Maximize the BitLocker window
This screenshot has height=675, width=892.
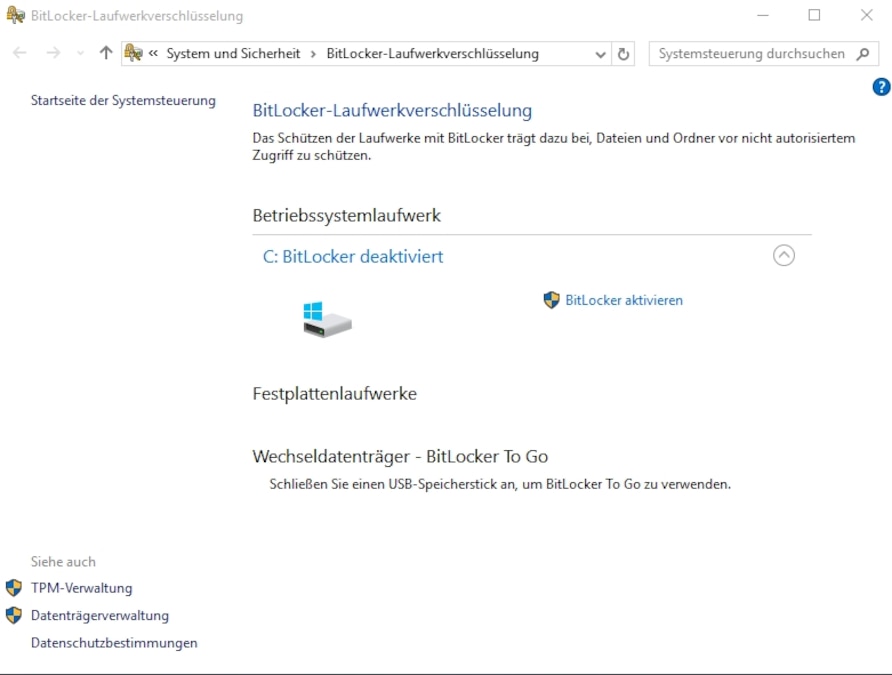coord(814,15)
